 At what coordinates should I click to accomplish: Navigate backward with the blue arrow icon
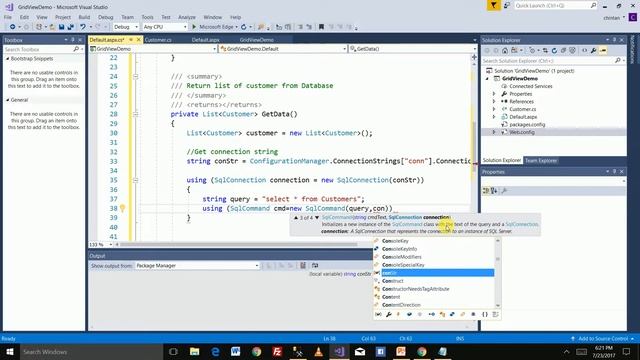coord(13,27)
